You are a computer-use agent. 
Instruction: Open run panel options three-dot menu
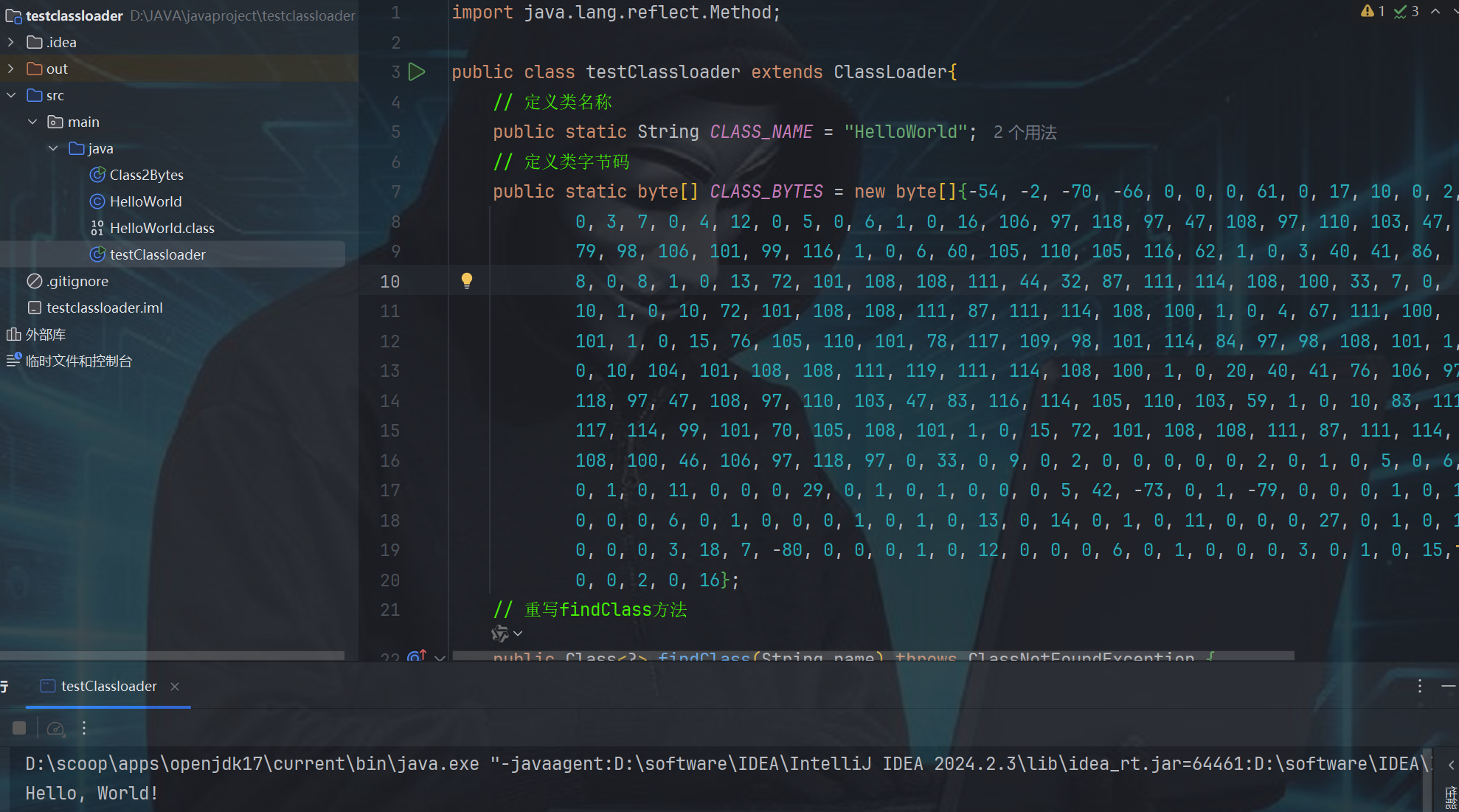[x=1419, y=686]
